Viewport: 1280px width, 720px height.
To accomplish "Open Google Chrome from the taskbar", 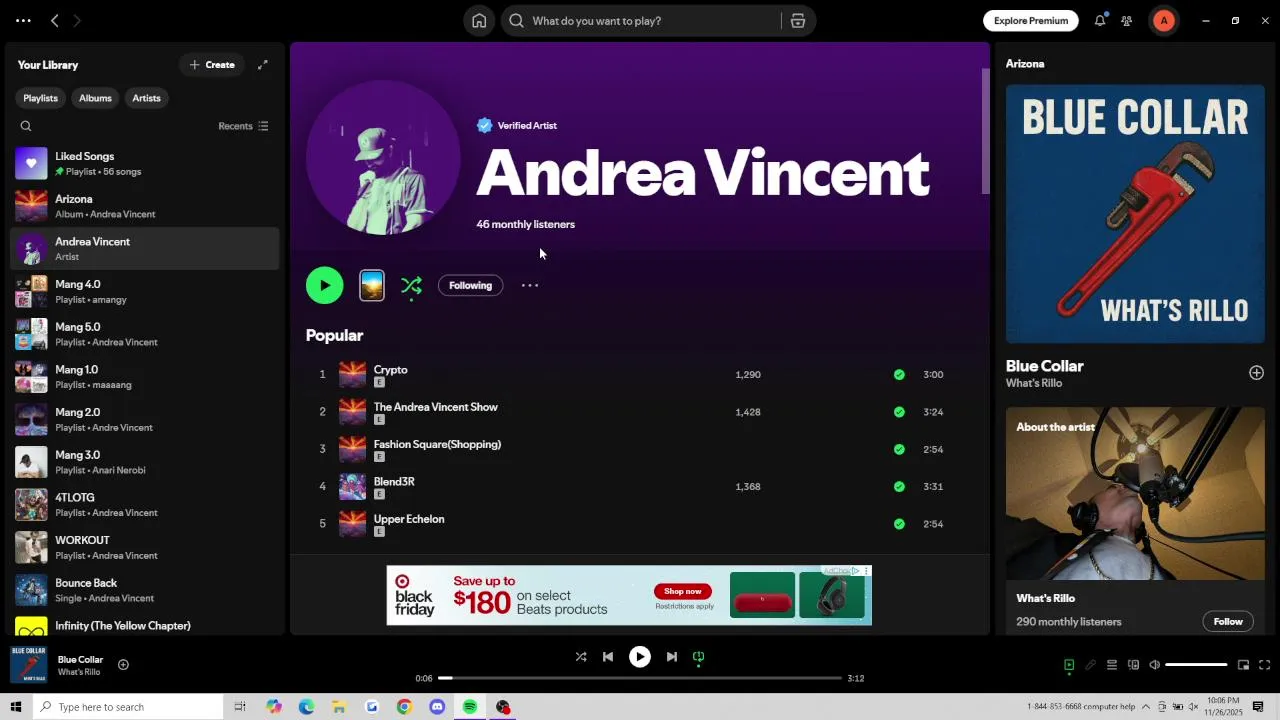I will (x=404, y=707).
